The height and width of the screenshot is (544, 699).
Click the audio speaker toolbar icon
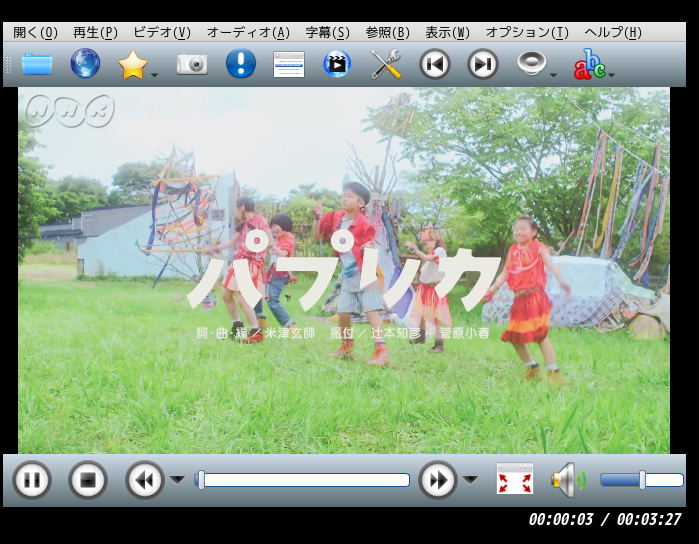(x=531, y=63)
